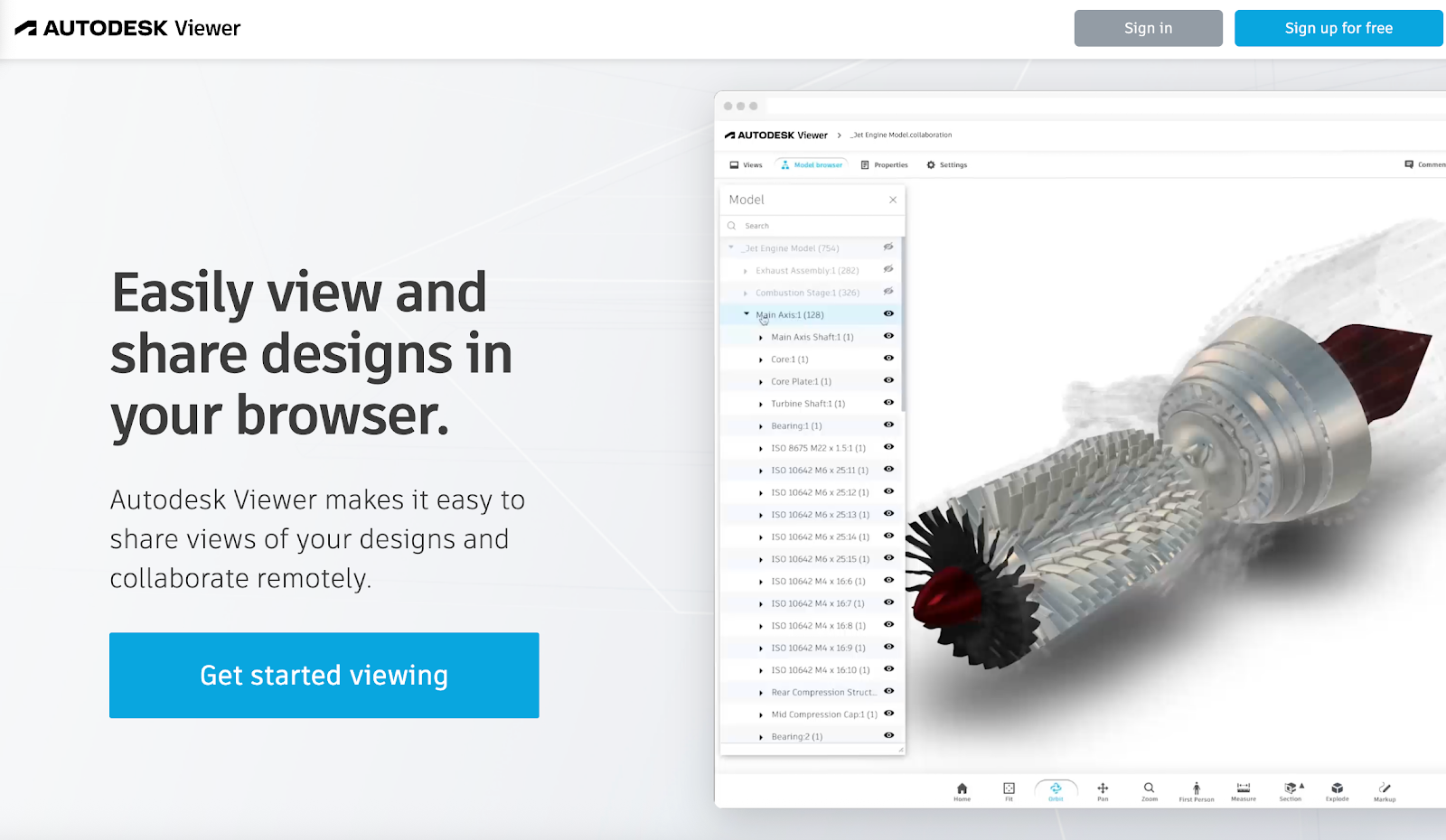
Task: Open the Views tab
Action: (746, 165)
